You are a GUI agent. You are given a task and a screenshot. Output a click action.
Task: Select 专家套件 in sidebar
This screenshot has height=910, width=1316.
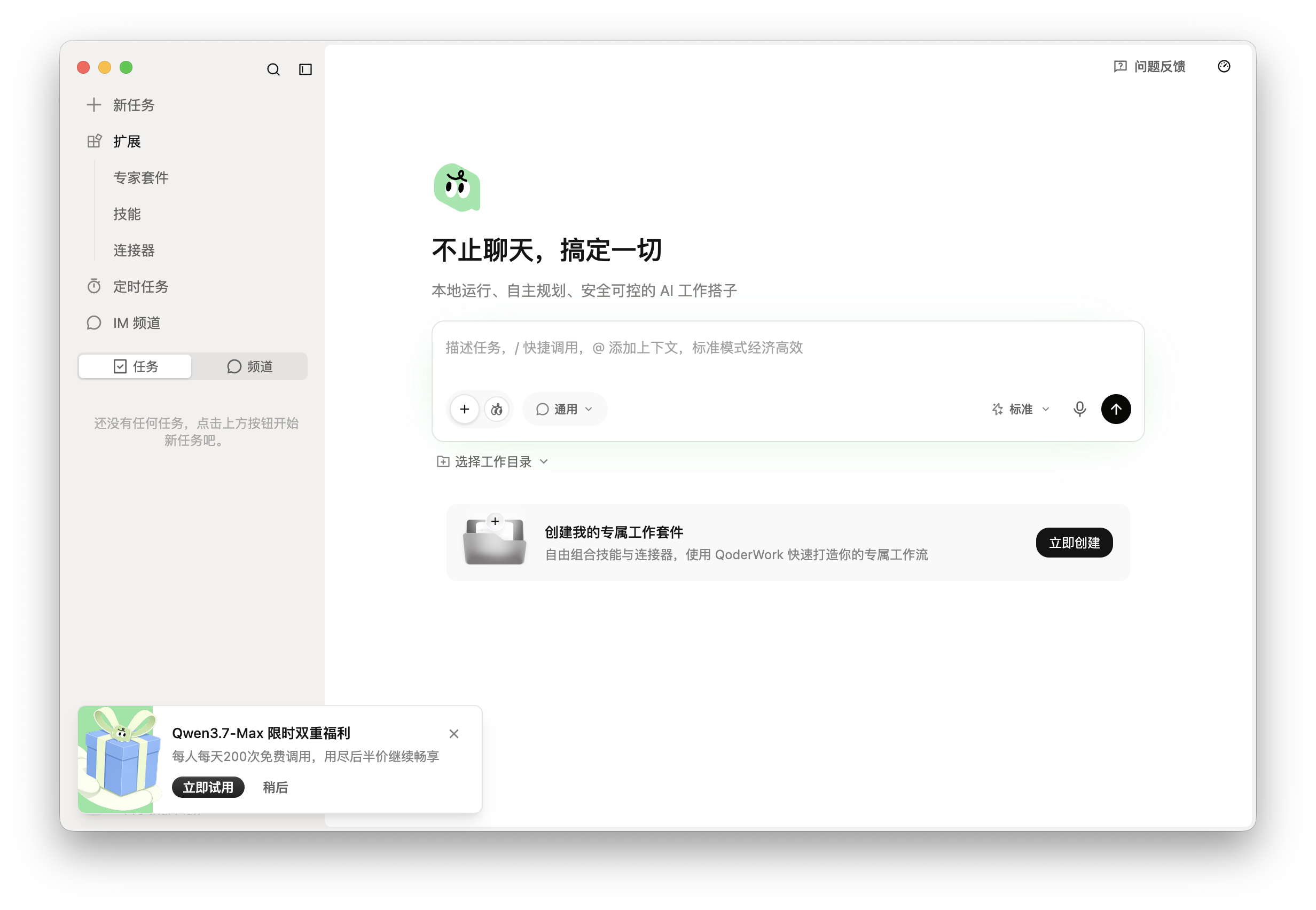[x=141, y=178]
